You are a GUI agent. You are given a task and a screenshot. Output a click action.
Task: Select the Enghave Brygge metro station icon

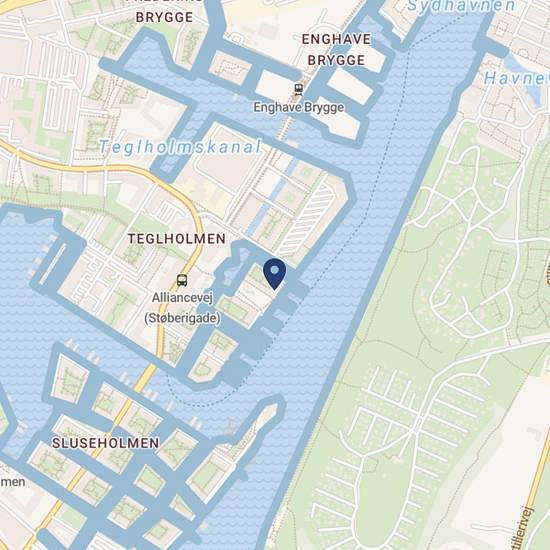299,89
